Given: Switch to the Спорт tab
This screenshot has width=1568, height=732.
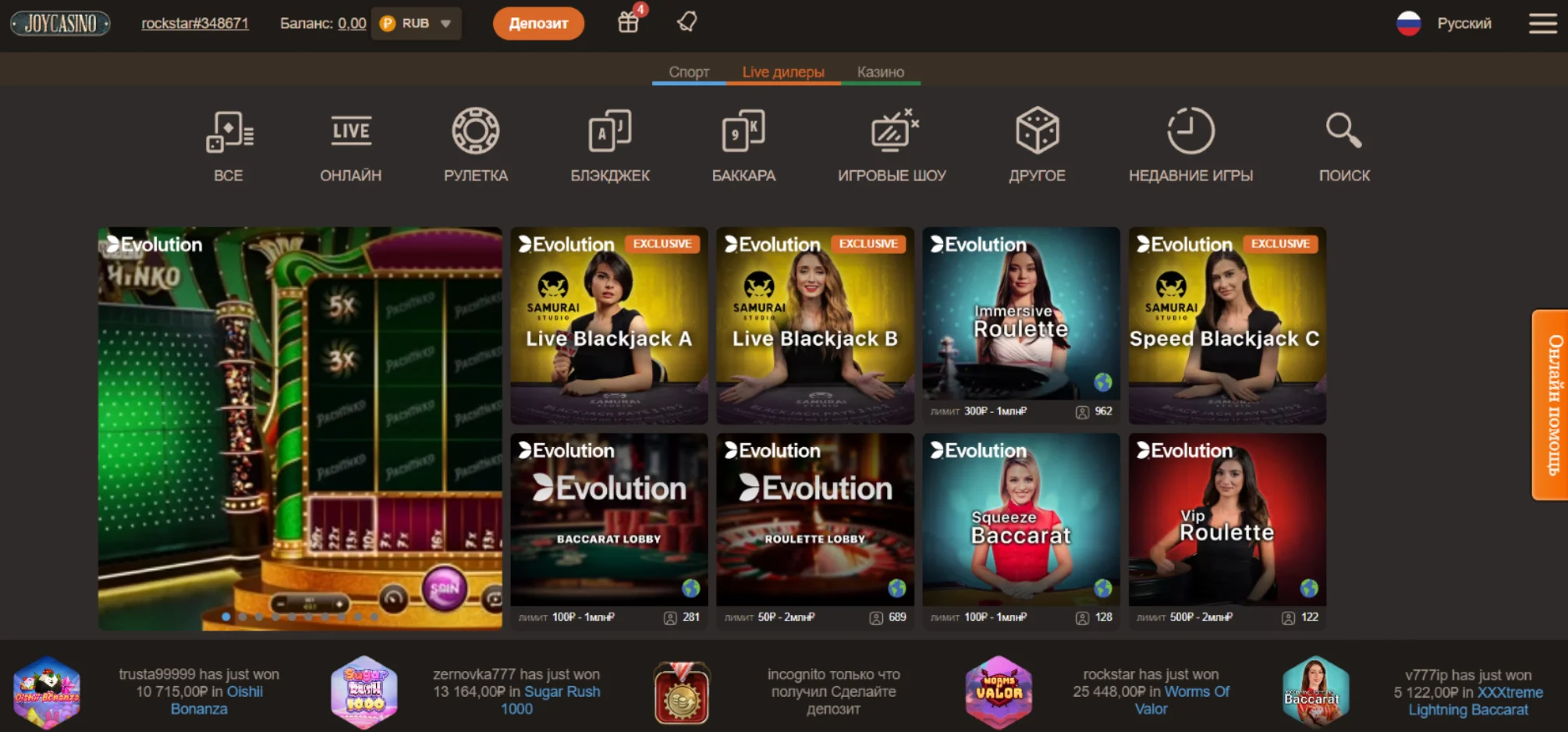Looking at the screenshot, I should tap(690, 72).
